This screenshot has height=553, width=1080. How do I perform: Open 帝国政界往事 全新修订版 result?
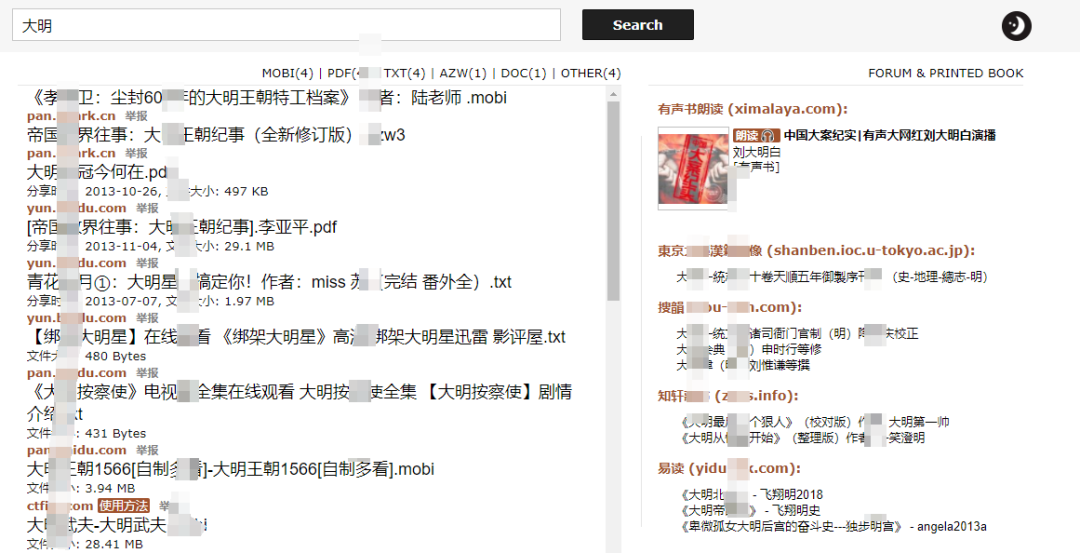(x=216, y=135)
